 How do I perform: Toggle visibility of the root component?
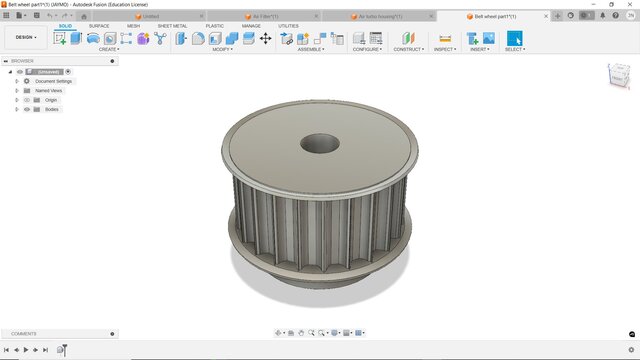[20, 72]
